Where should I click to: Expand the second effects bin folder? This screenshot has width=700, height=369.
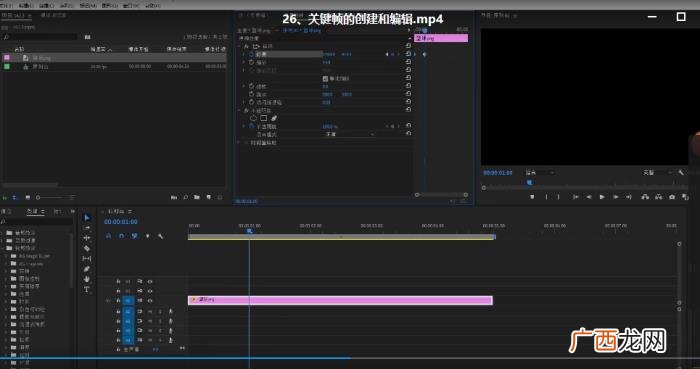(x=2, y=240)
